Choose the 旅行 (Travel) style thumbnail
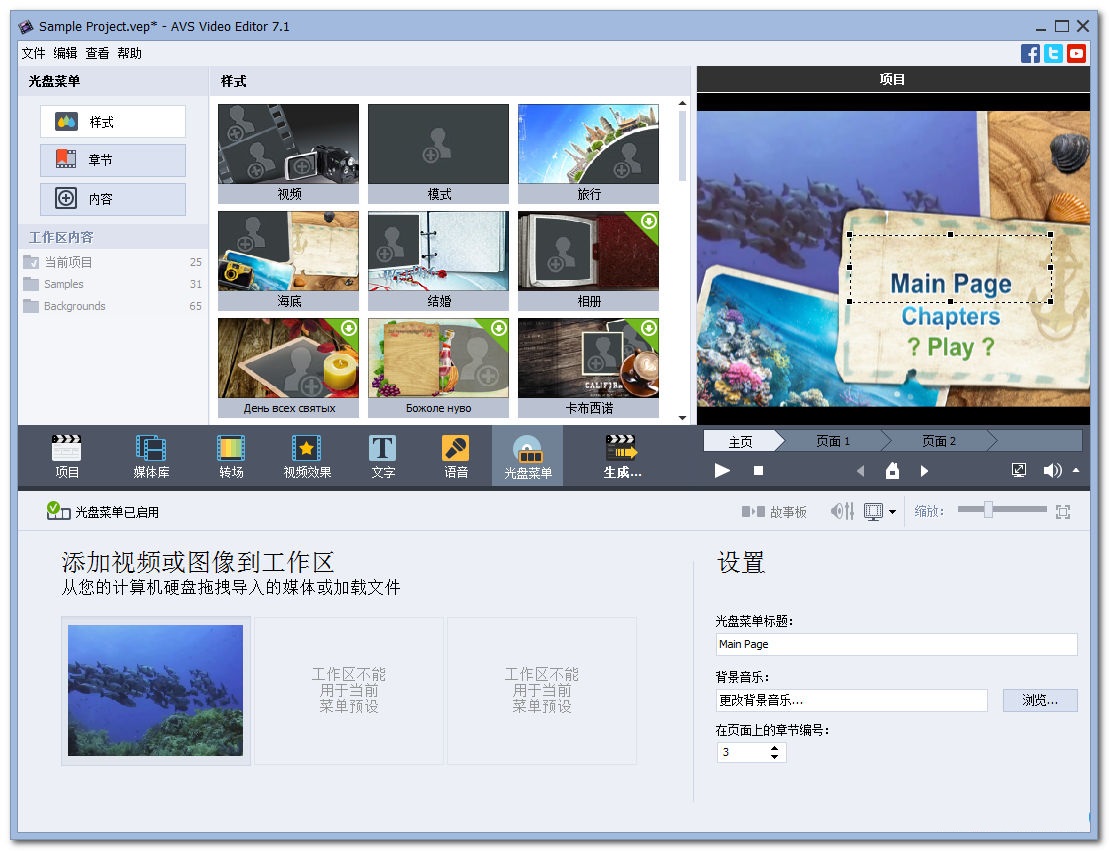 click(588, 153)
